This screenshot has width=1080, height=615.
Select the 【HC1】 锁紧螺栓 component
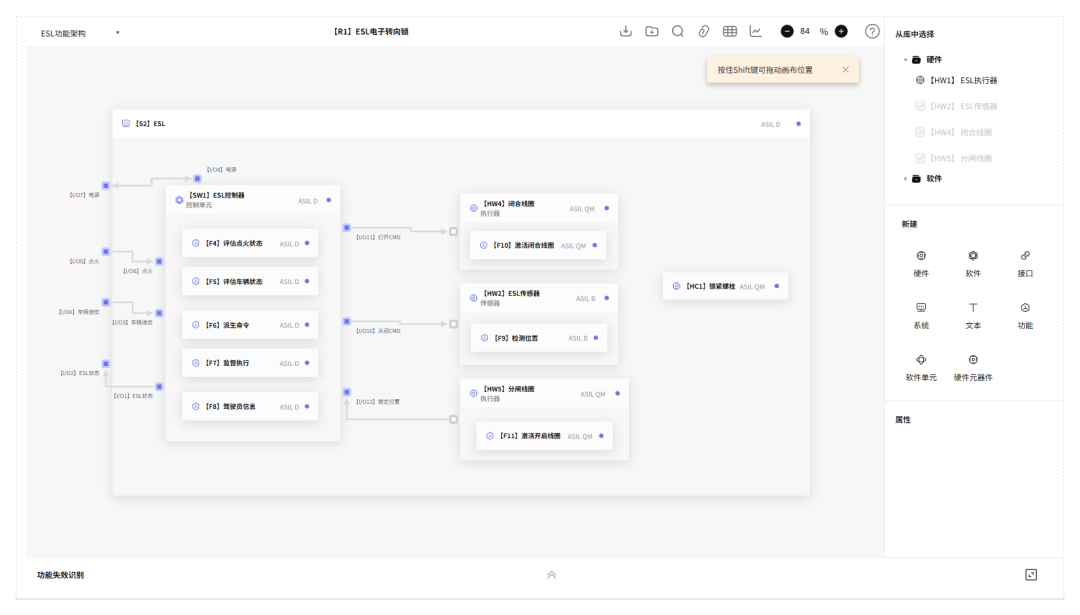click(725, 286)
